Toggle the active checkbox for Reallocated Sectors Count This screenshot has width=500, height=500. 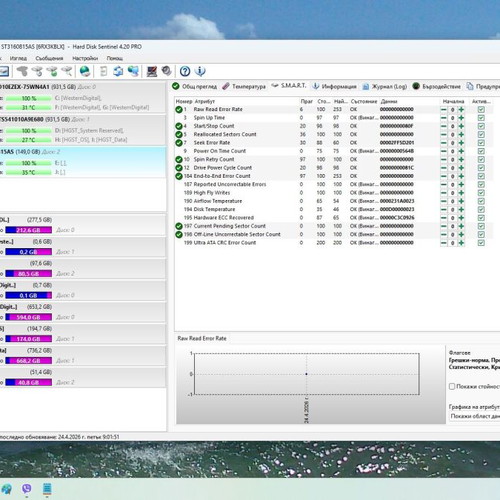[x=481, y=134]
